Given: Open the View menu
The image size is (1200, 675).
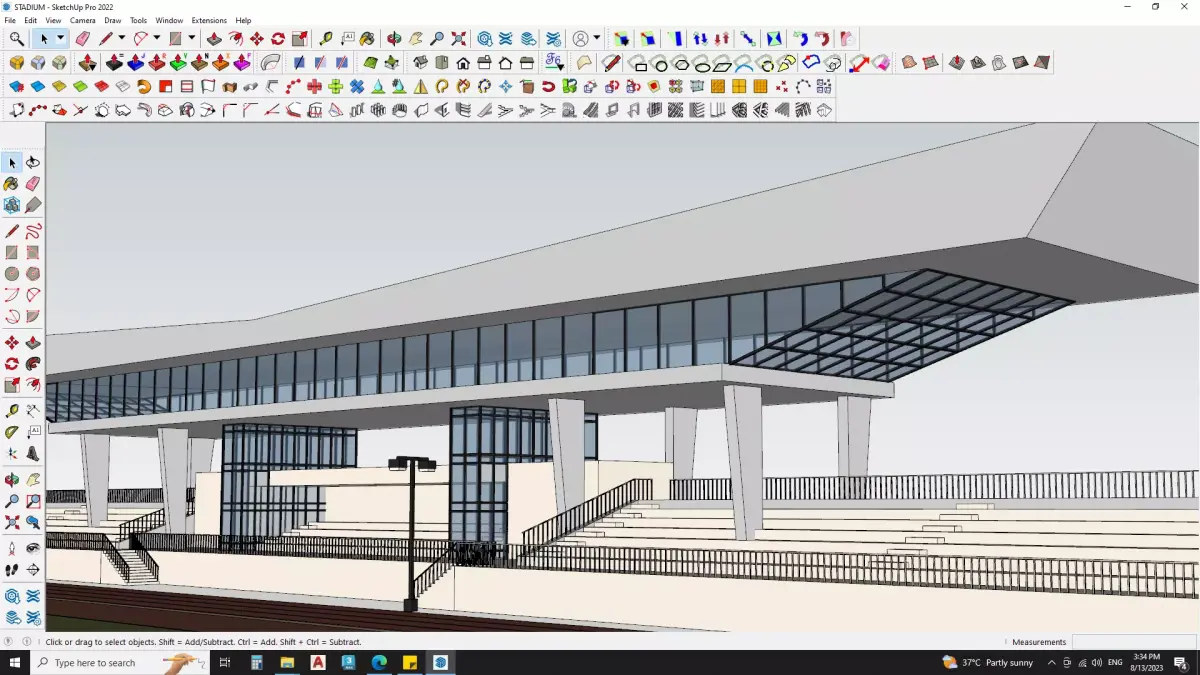Looking at the screenshot, I should [x=54, y=20].
